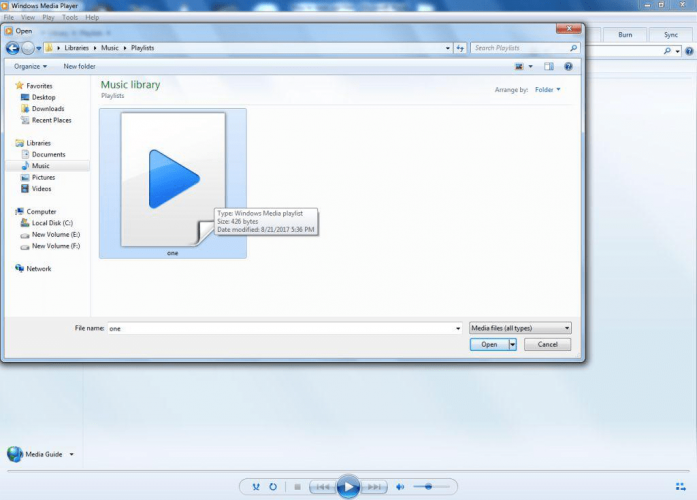Open the Help menu in Windows Media Player
The width and height of the screenshot is (697, 500).
pyautogui.click(x=92, y=17)
